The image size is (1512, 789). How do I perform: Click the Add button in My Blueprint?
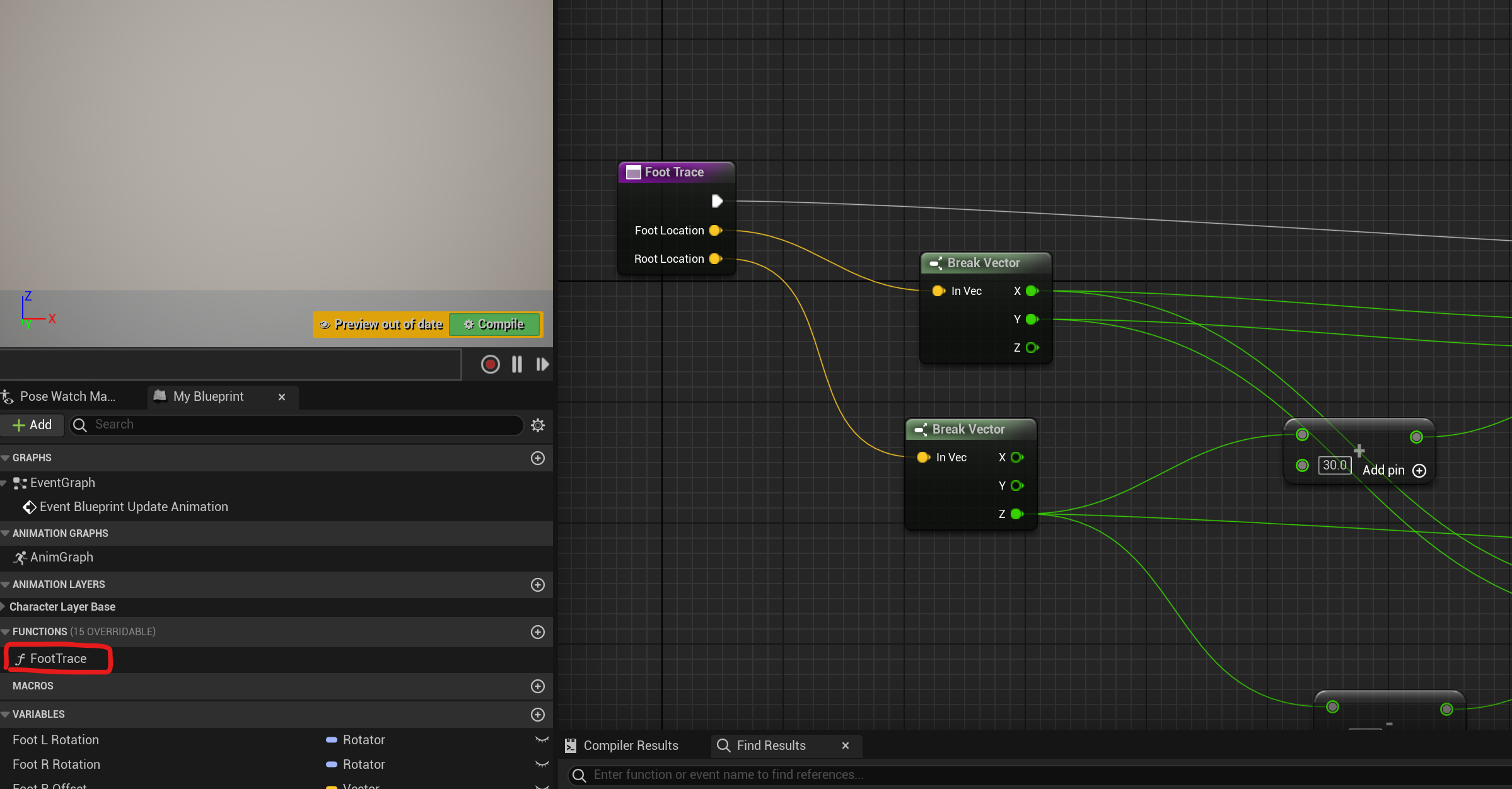[x=32, y=425]
